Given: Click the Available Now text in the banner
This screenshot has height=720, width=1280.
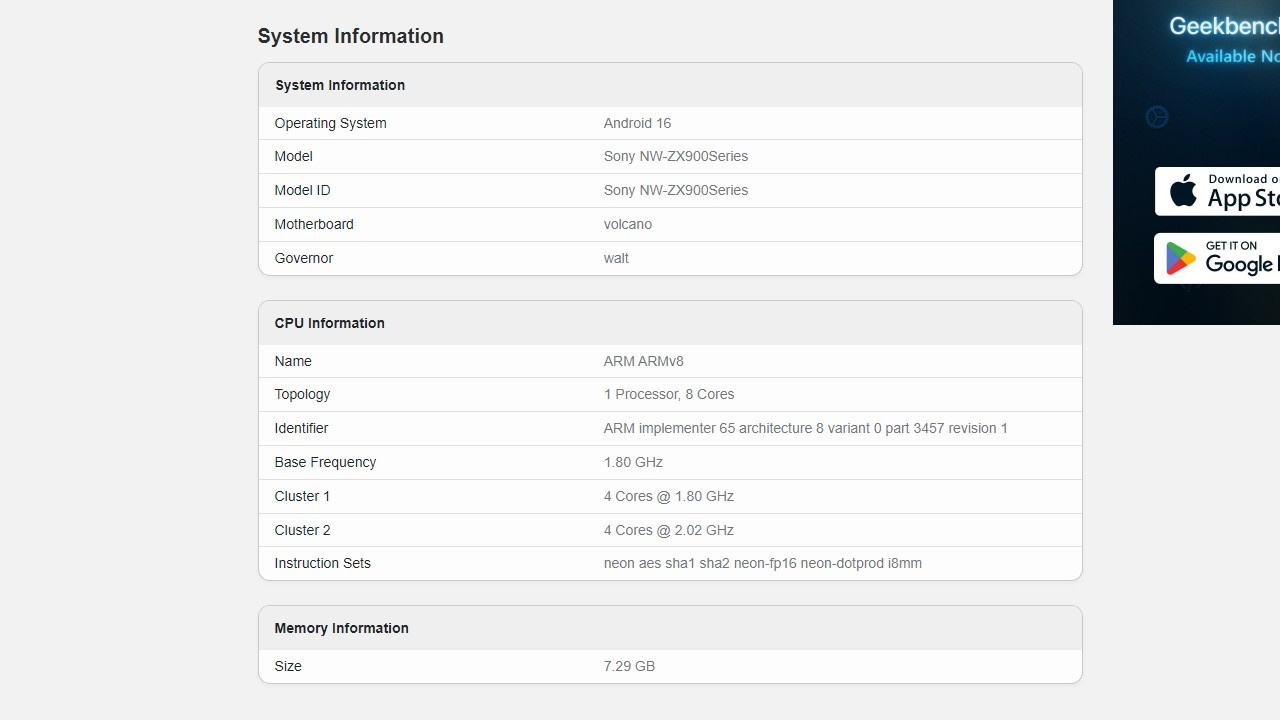Looking at the screenshot, I should pos(1231,56).
